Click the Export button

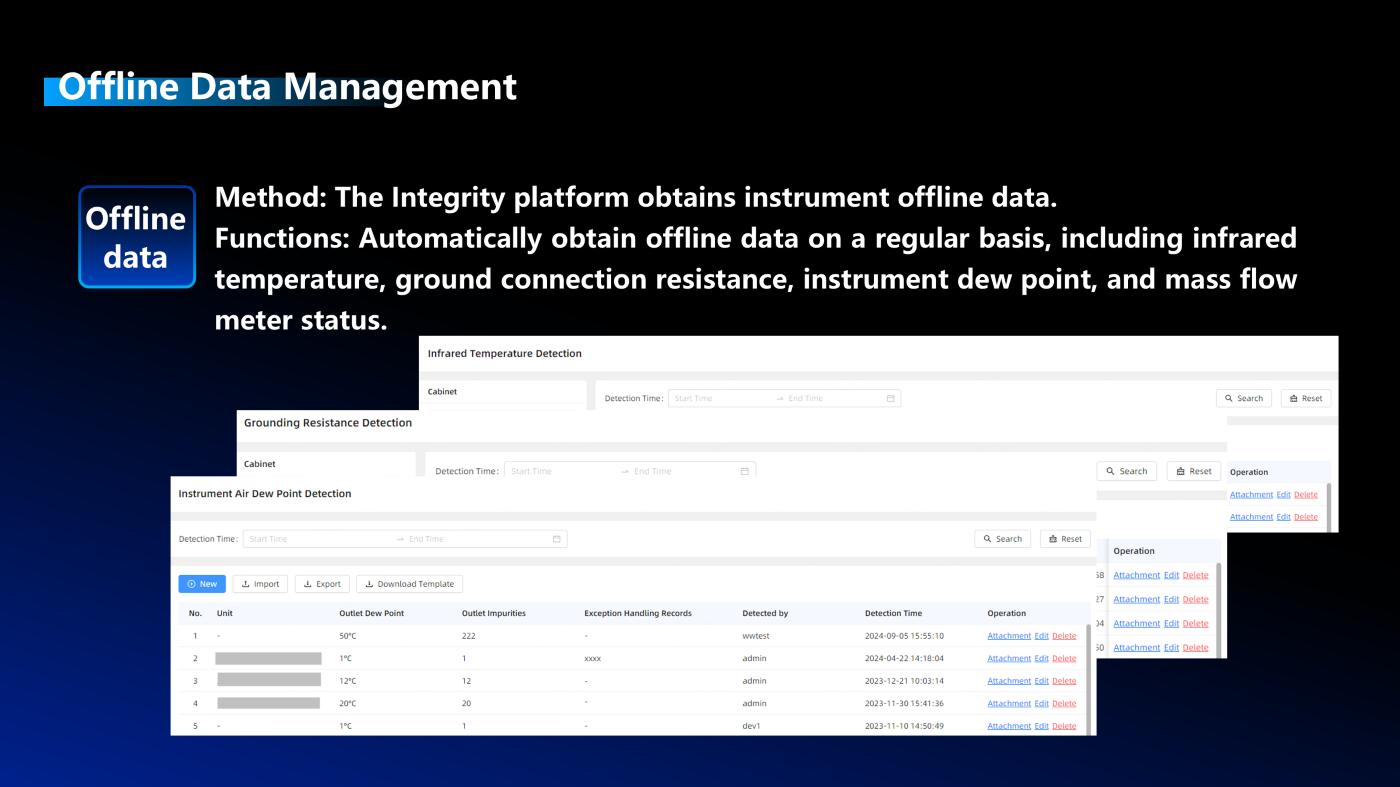click(x=322, y=584)
